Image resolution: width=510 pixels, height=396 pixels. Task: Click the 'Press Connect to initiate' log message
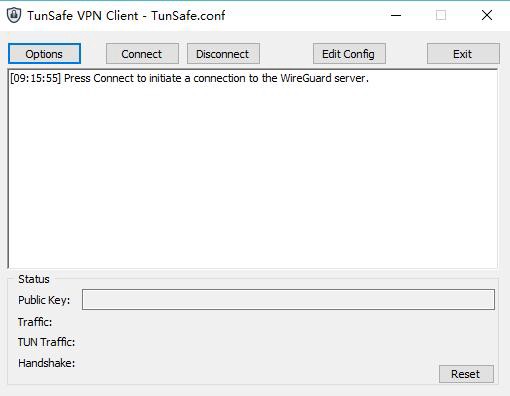[x=216, y=78]
